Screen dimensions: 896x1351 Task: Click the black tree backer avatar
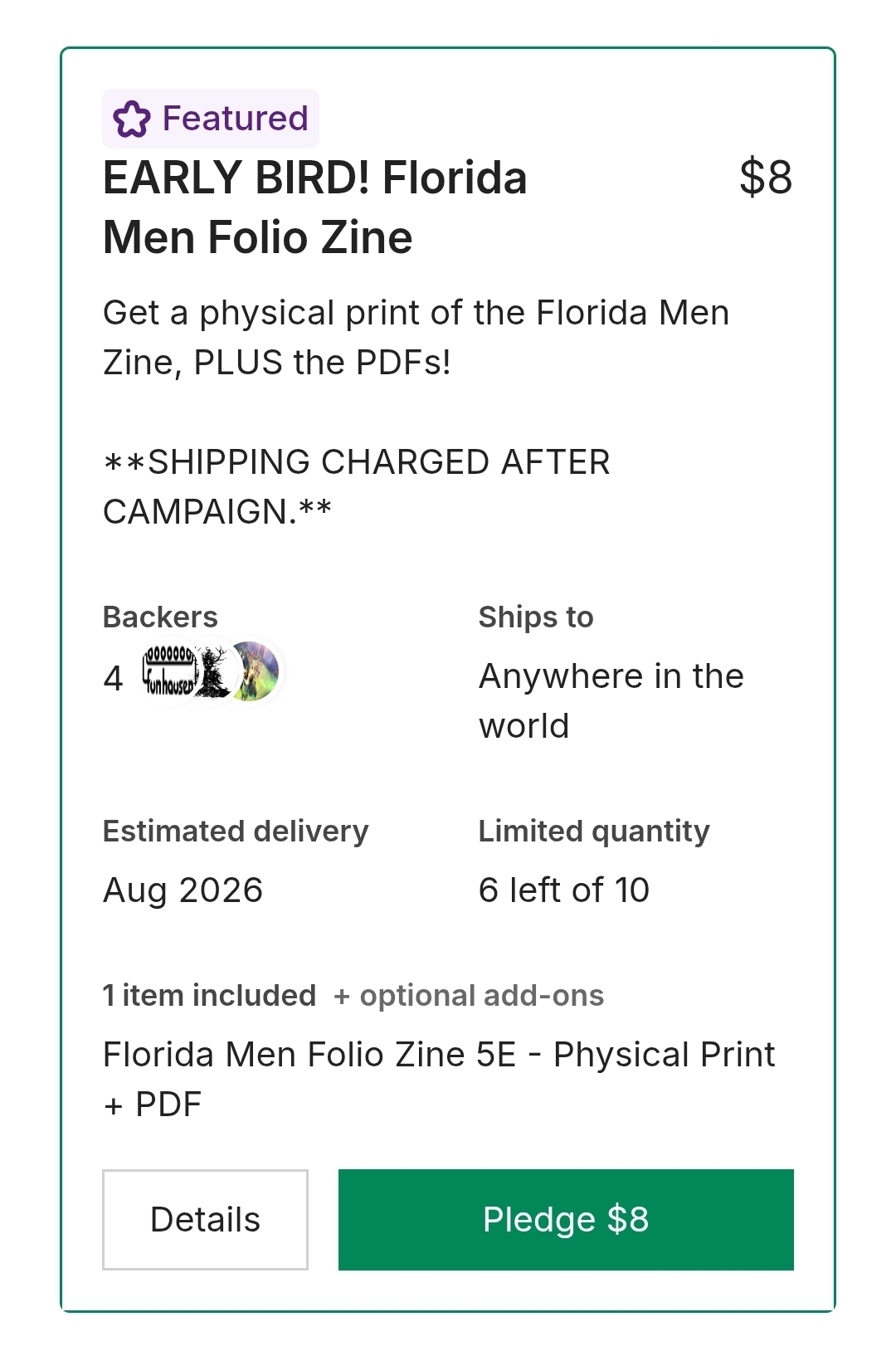pyautogui.click(x=214, y=672)
